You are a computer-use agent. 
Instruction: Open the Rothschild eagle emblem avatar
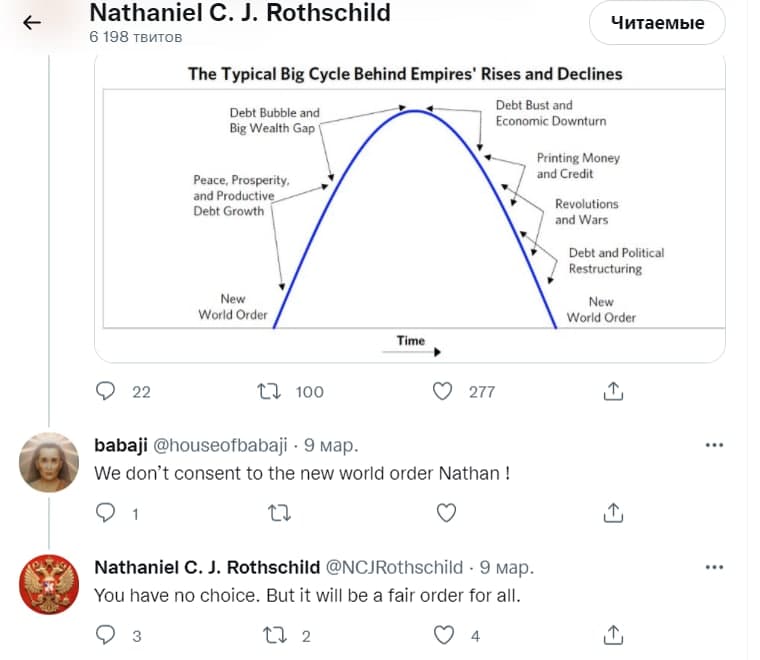click(x=49, y=584)
